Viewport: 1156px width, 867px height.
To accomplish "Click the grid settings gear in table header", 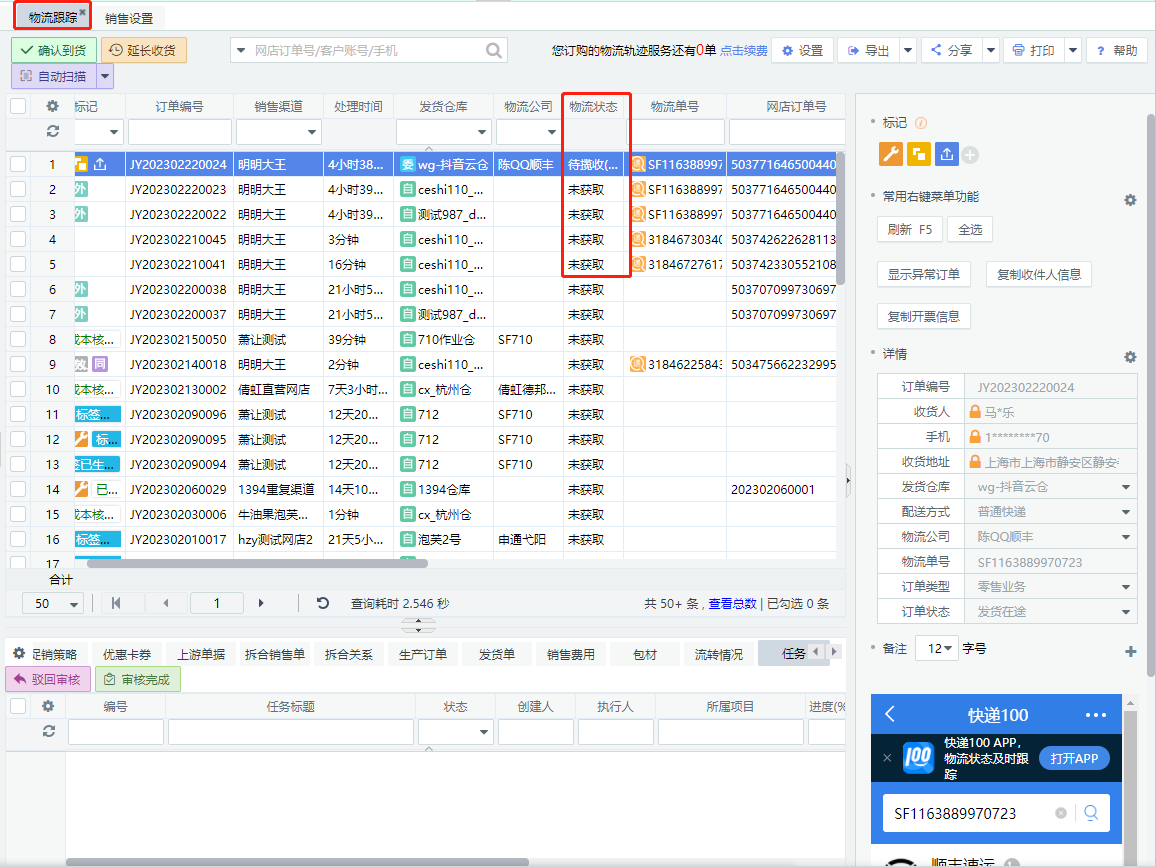I will [52, 106].
